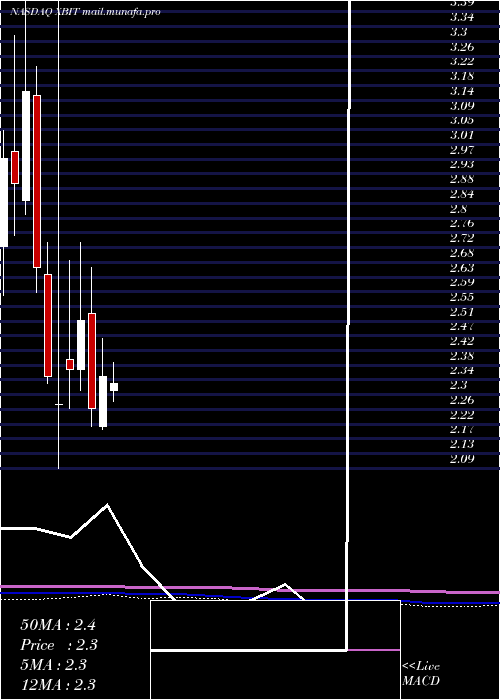The image size is (500, 700).
Task: Click the 3.22 price axis label
Action: point(462,61)
